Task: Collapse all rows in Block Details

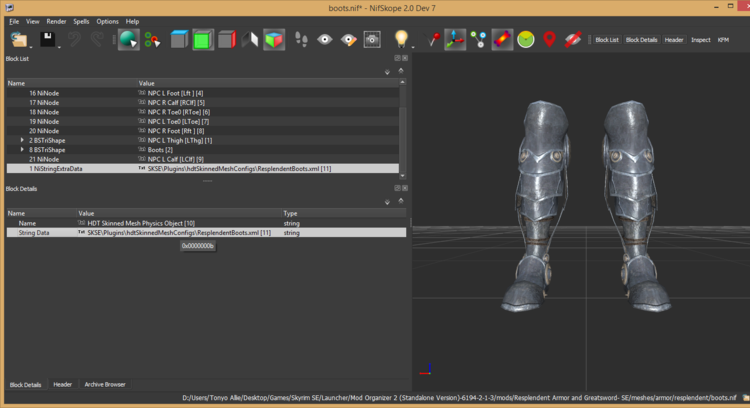Action: point(401,201)
